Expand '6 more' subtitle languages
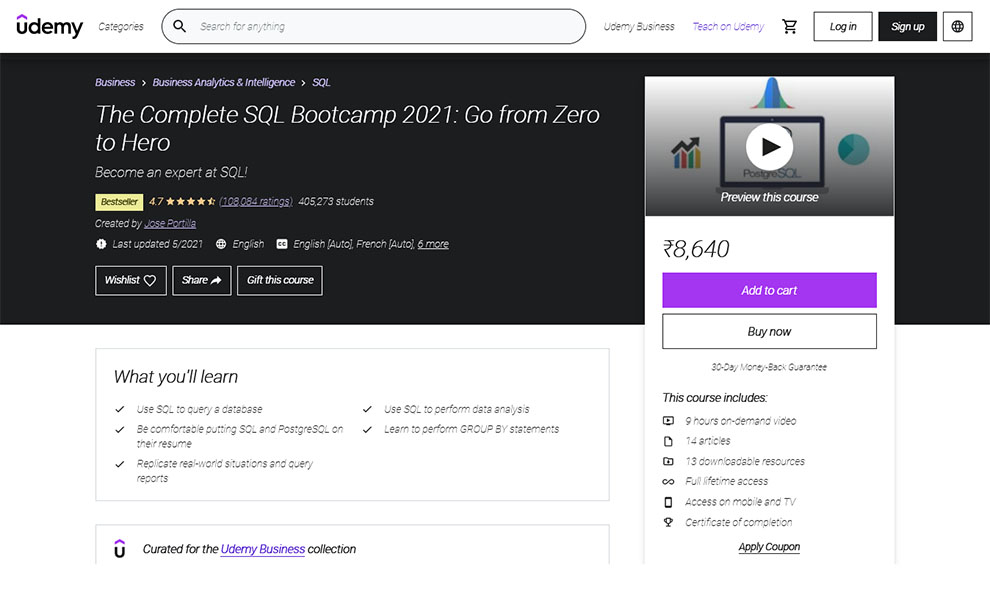 (x=433, y=244)
